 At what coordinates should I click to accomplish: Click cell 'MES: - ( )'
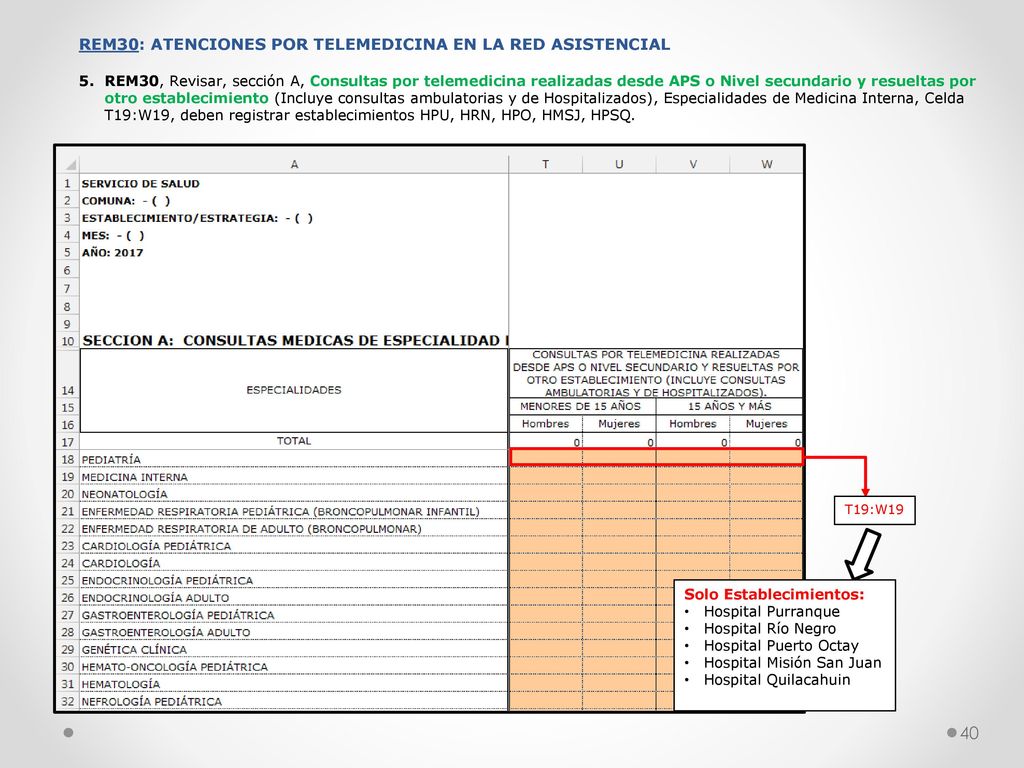pyautogui.click(x=112, y=236)
